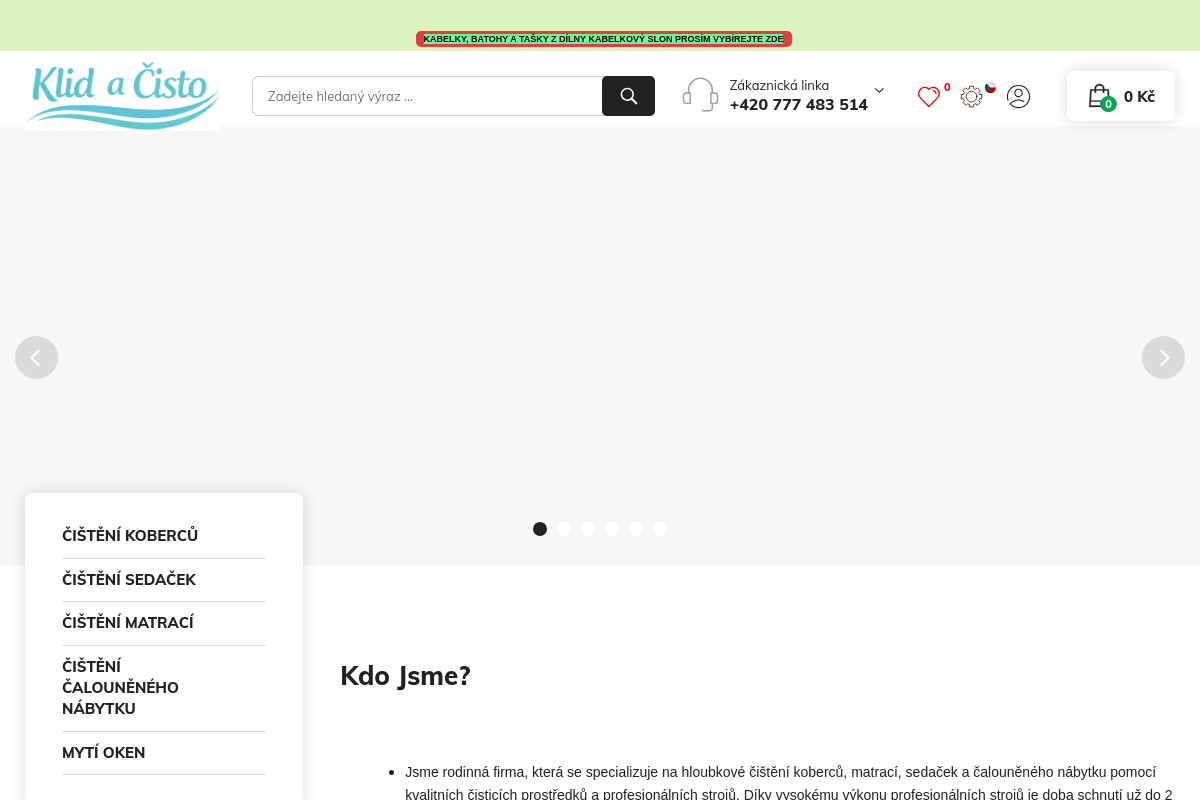Click the search magnifier button
1200x800 pixels.
tap(628, 96)
